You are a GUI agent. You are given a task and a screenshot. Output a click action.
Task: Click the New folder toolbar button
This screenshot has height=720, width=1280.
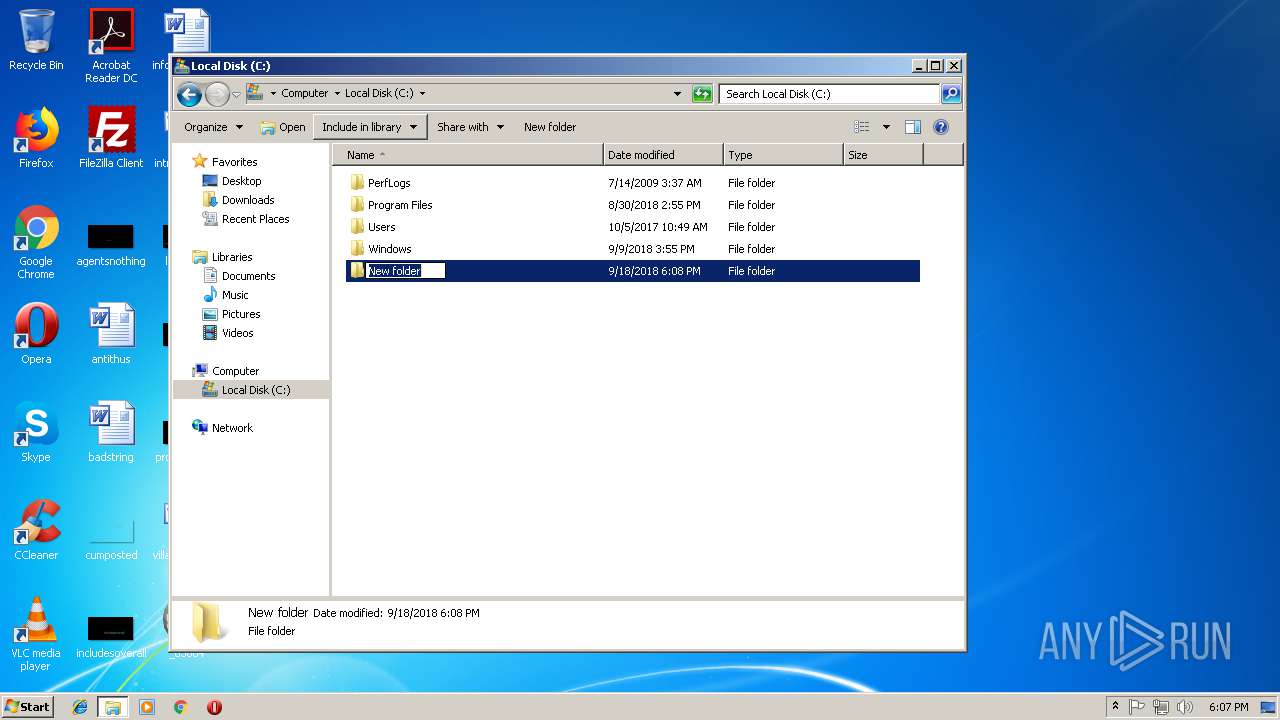(x=550, y=127)
